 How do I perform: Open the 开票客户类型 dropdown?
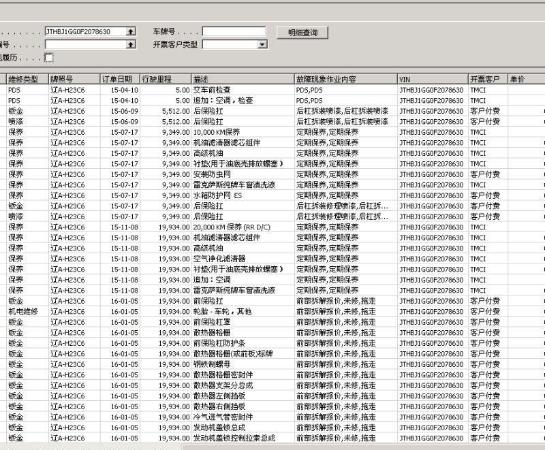pyautogui.click(x=262, y=44)
